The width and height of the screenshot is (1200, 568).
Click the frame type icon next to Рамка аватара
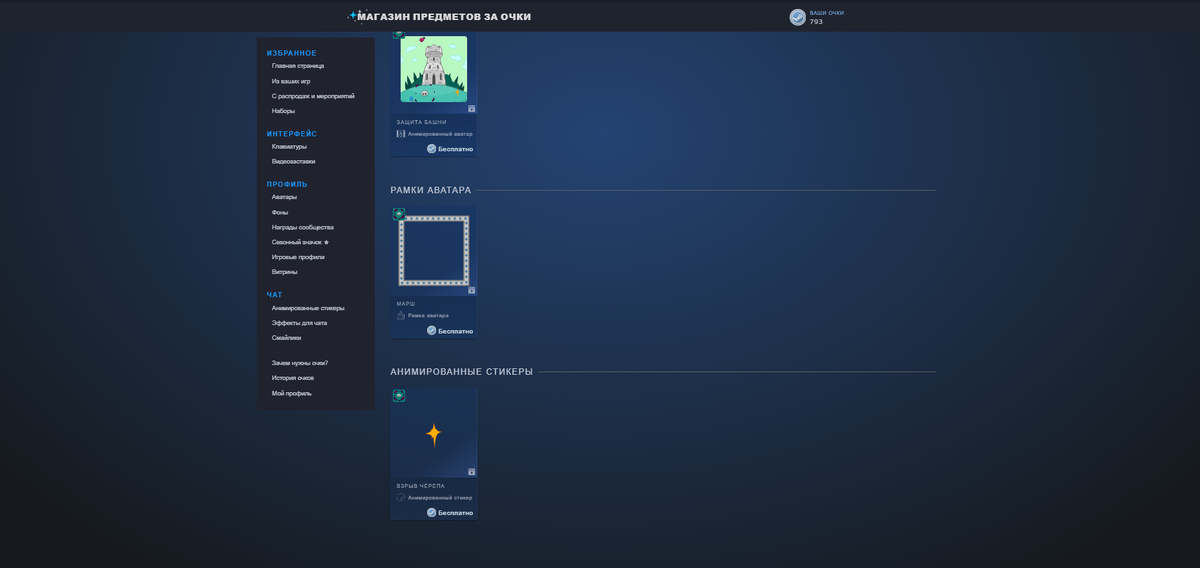[401, 315]
